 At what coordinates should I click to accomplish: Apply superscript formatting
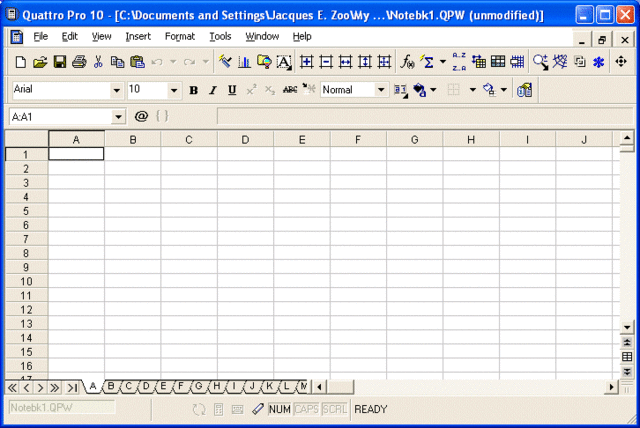pos(251,90)
